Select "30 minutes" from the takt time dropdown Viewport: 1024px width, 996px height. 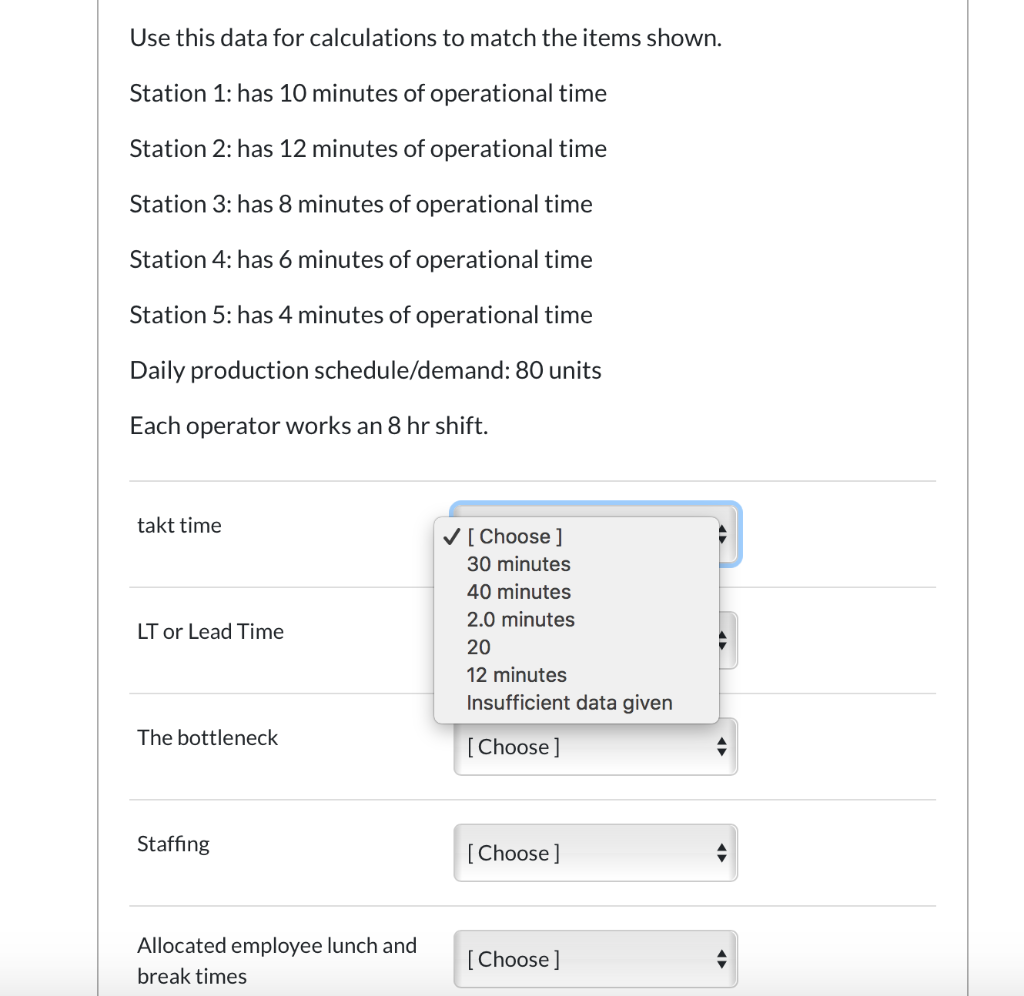coord(518,564)
